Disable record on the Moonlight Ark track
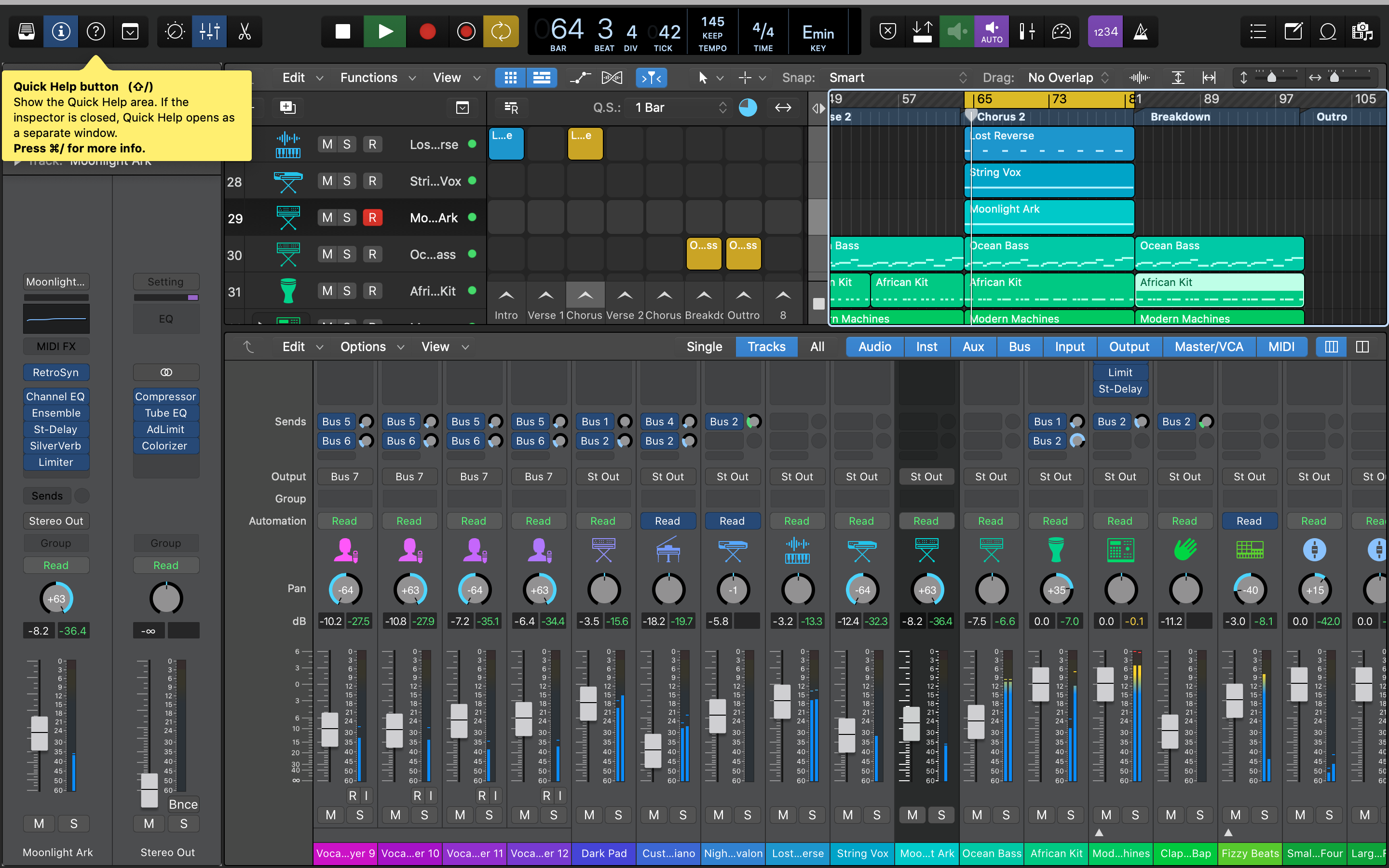This screenshot has width=1389, height=868. click(372, 217)
